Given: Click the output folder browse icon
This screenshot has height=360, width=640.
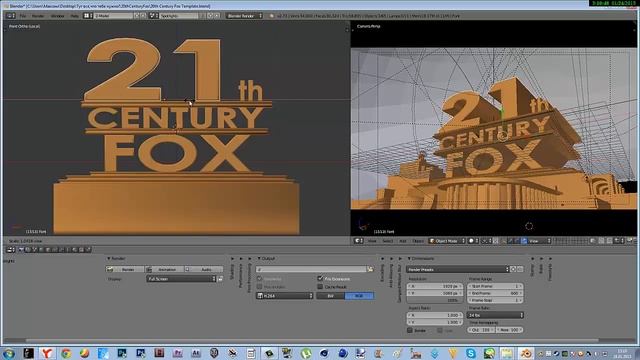Looking at the screenshot, I should [x=370, y=269].
